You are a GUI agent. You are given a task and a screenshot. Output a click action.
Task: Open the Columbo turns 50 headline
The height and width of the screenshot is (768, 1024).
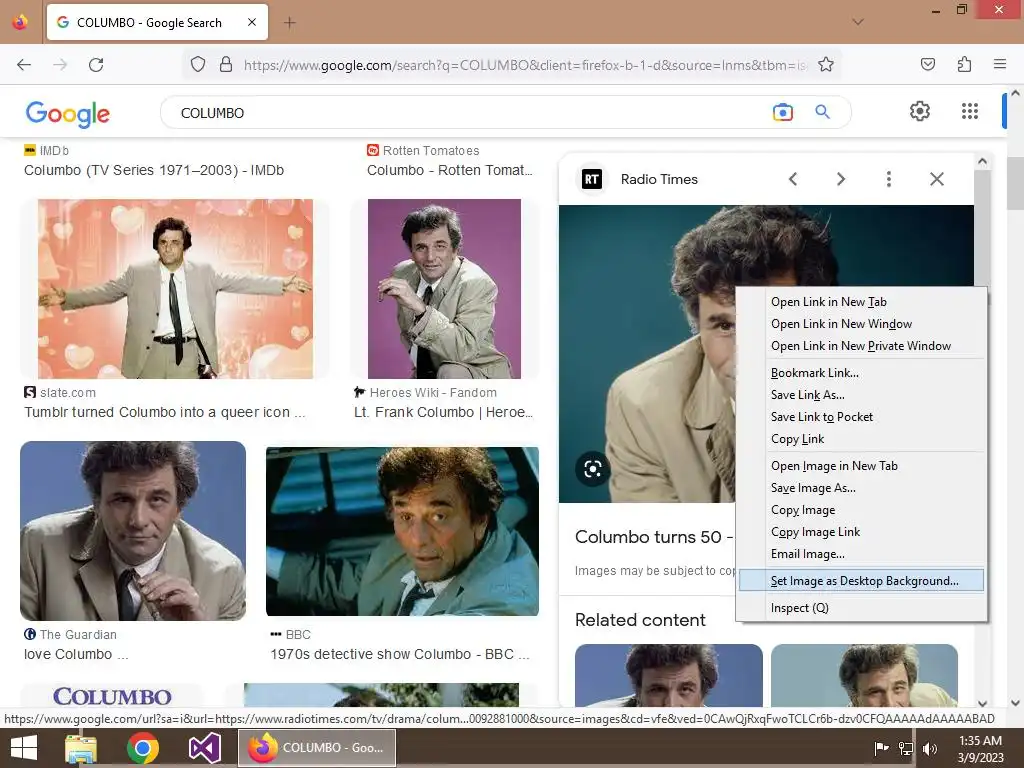point(654,537)
